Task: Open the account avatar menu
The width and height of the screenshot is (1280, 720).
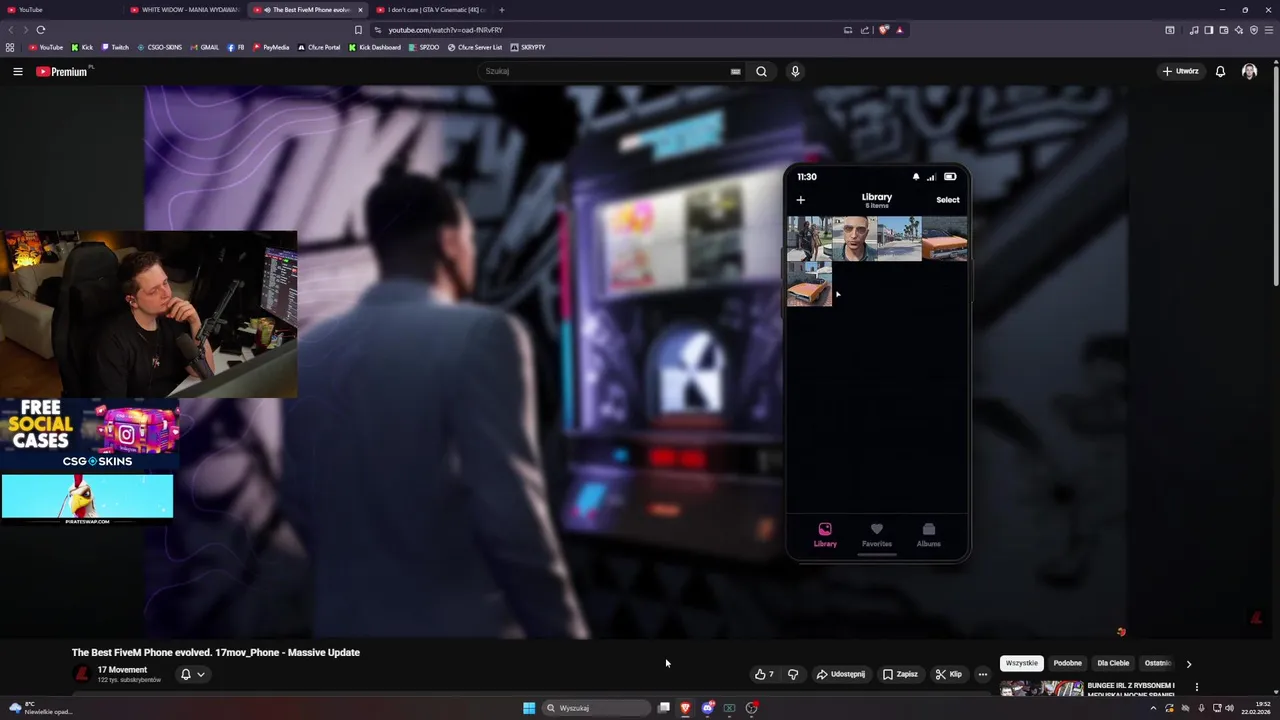Action: coord(1249,71)
